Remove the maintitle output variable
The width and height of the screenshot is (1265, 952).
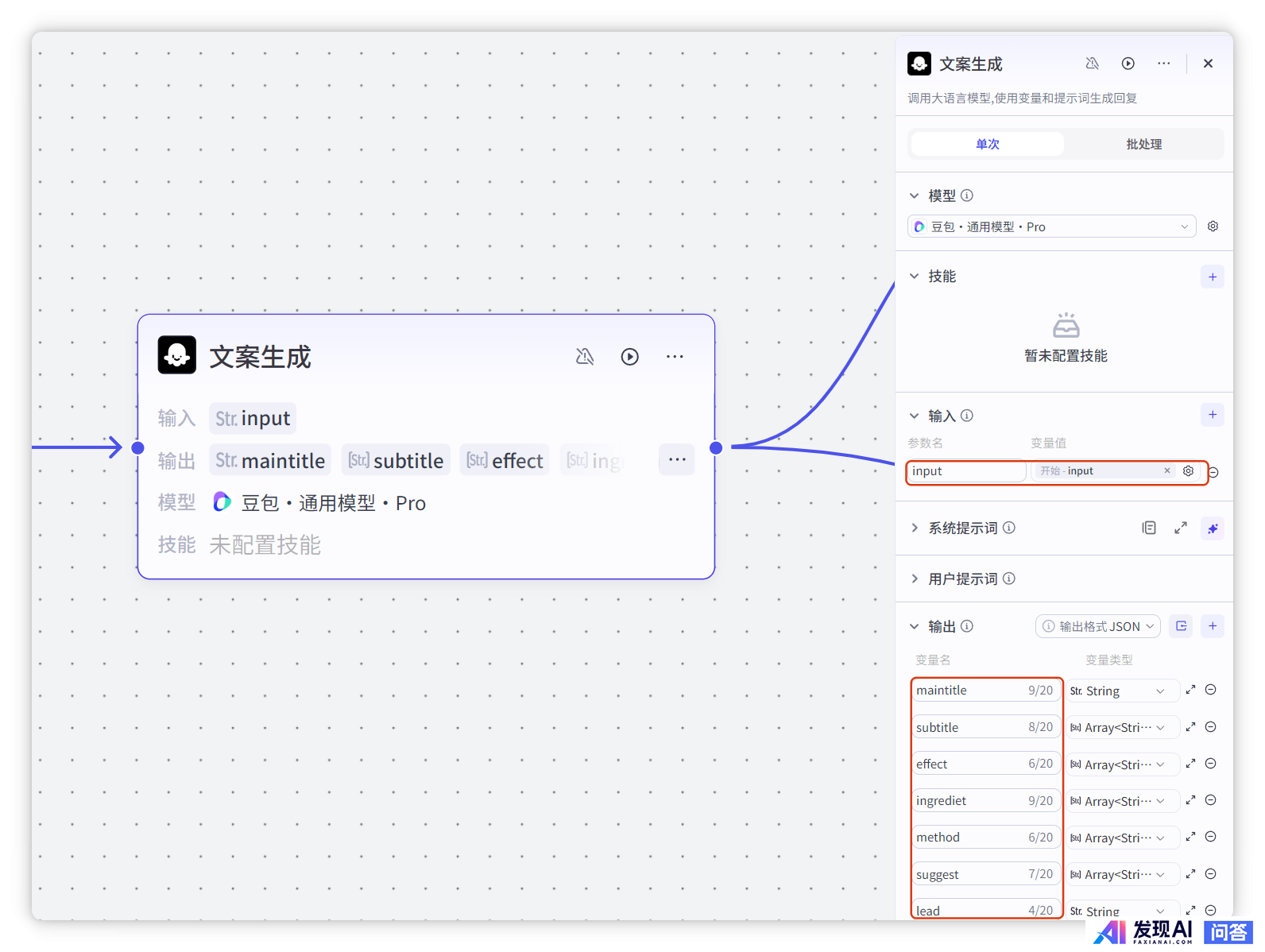1211,690
